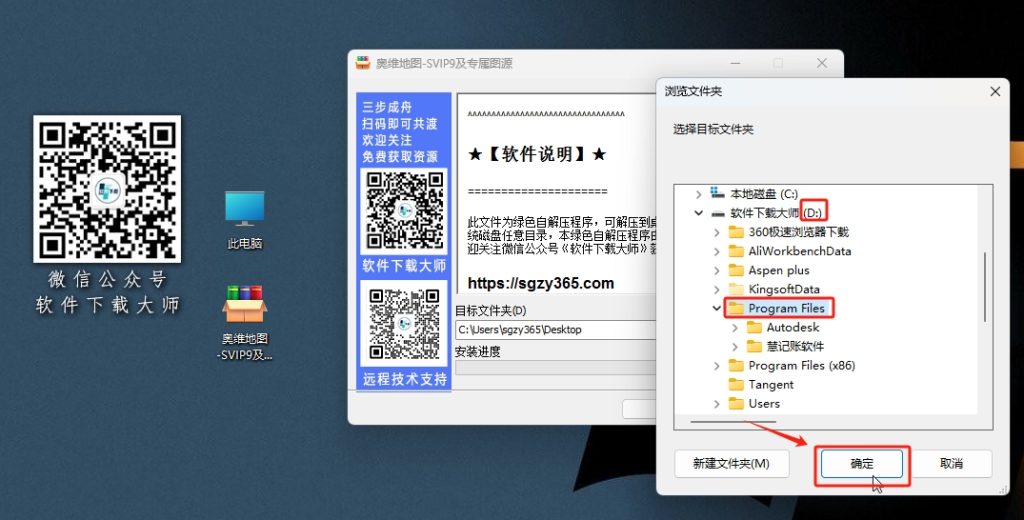Select the 本地磁盘 (C:) tree row
The width and height of the screenshot is (1024, 520).
pos(764,194)
